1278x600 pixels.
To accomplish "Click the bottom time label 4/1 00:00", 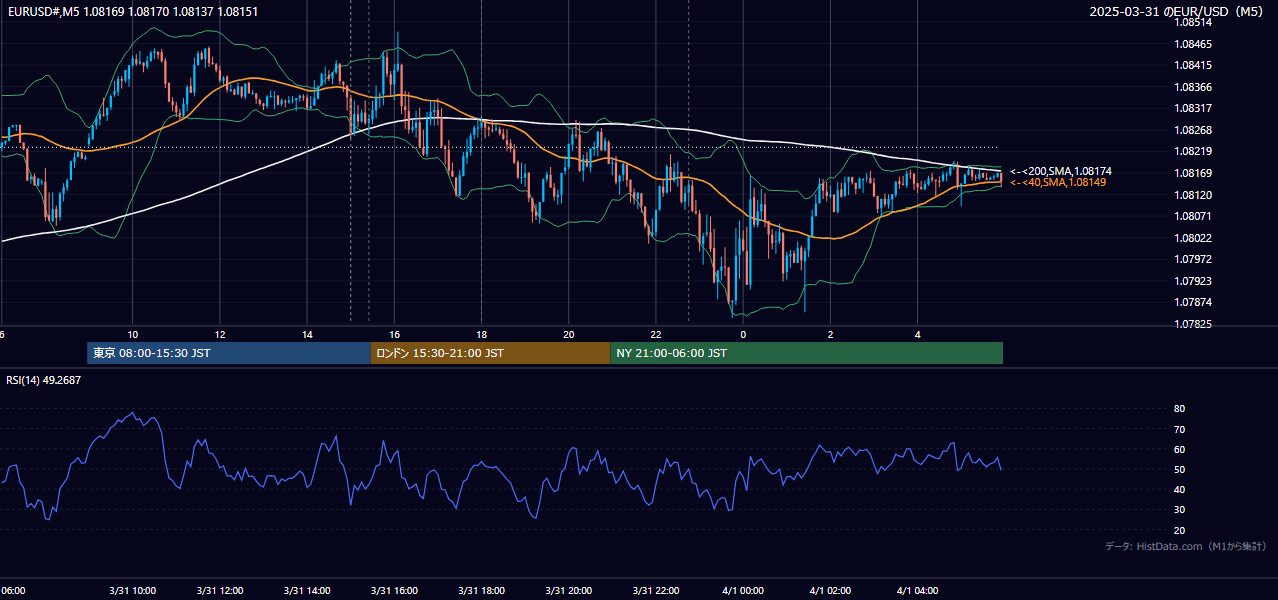I will tap(743, 591).
